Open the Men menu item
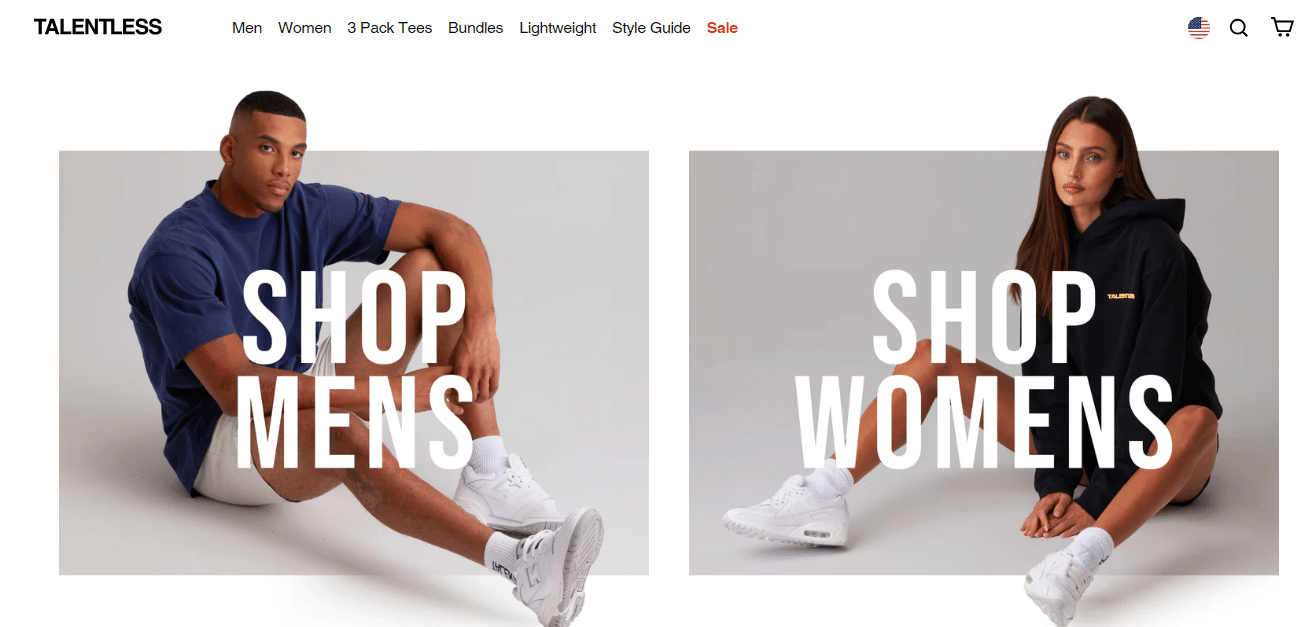This screenshot has width=1310, height=627. coord(247,28)
